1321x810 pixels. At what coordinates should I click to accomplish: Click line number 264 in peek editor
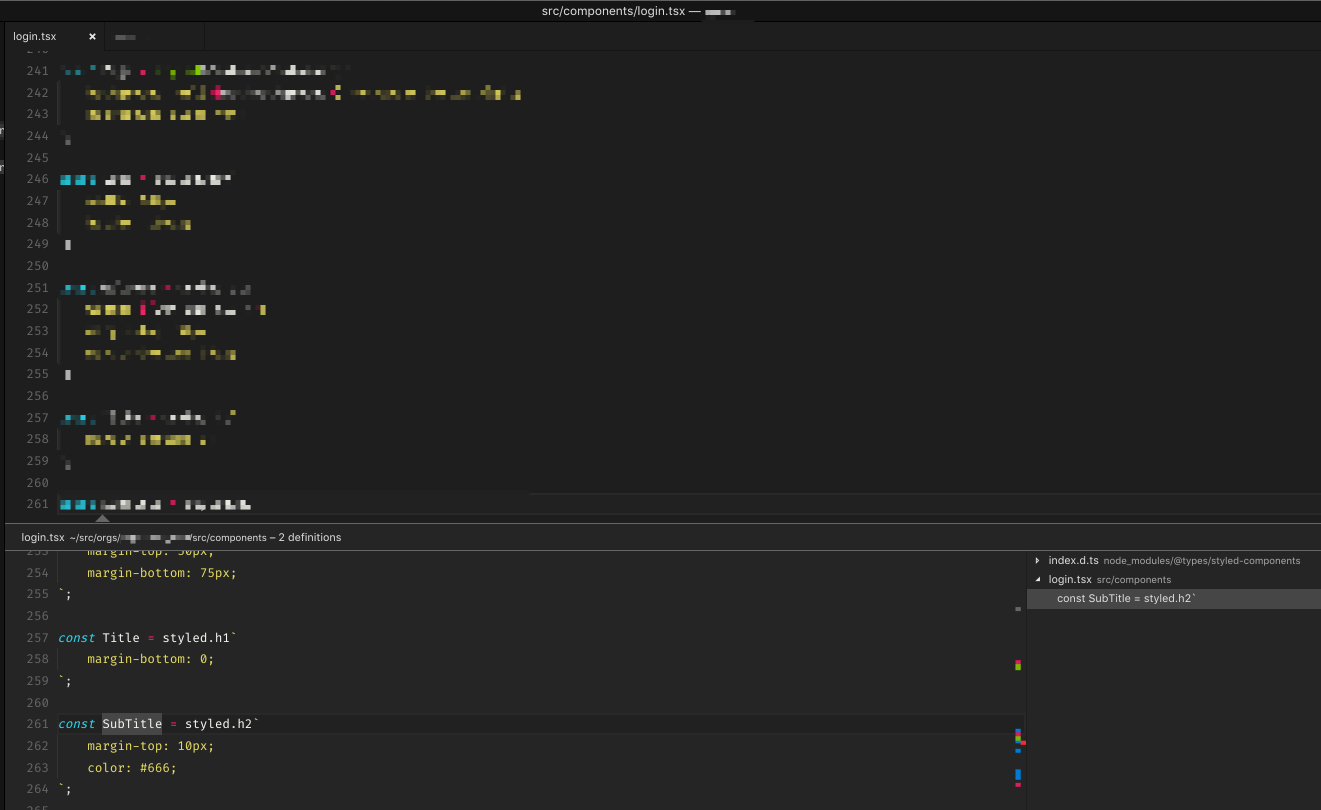click(x=37, y=789)
